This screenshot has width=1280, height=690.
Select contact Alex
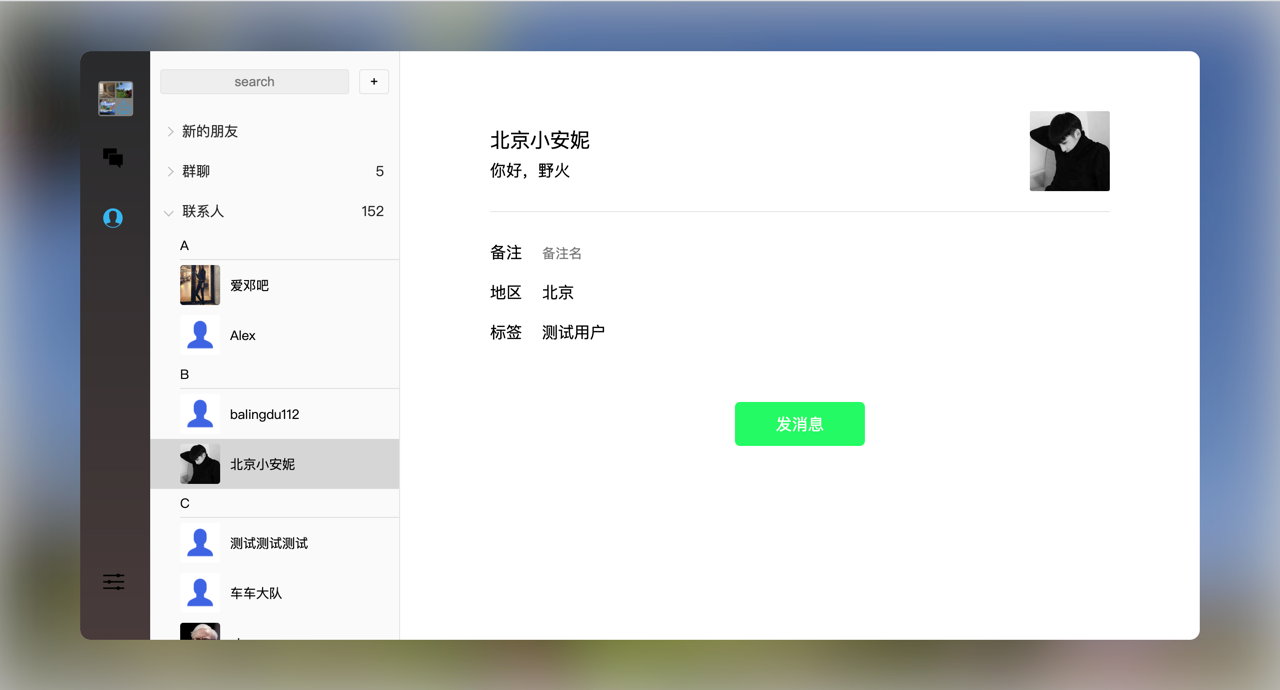click(x=275, y=335)
